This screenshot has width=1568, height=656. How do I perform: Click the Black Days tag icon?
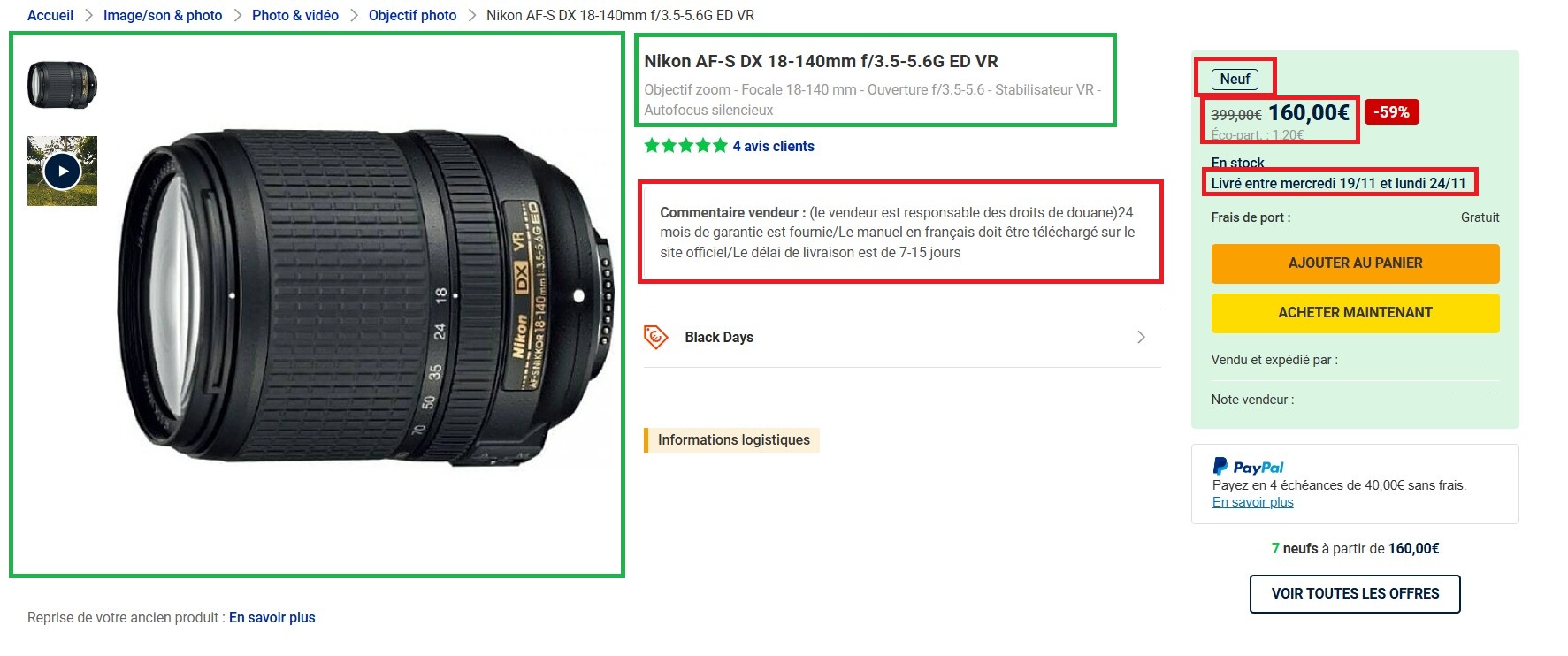655,337
